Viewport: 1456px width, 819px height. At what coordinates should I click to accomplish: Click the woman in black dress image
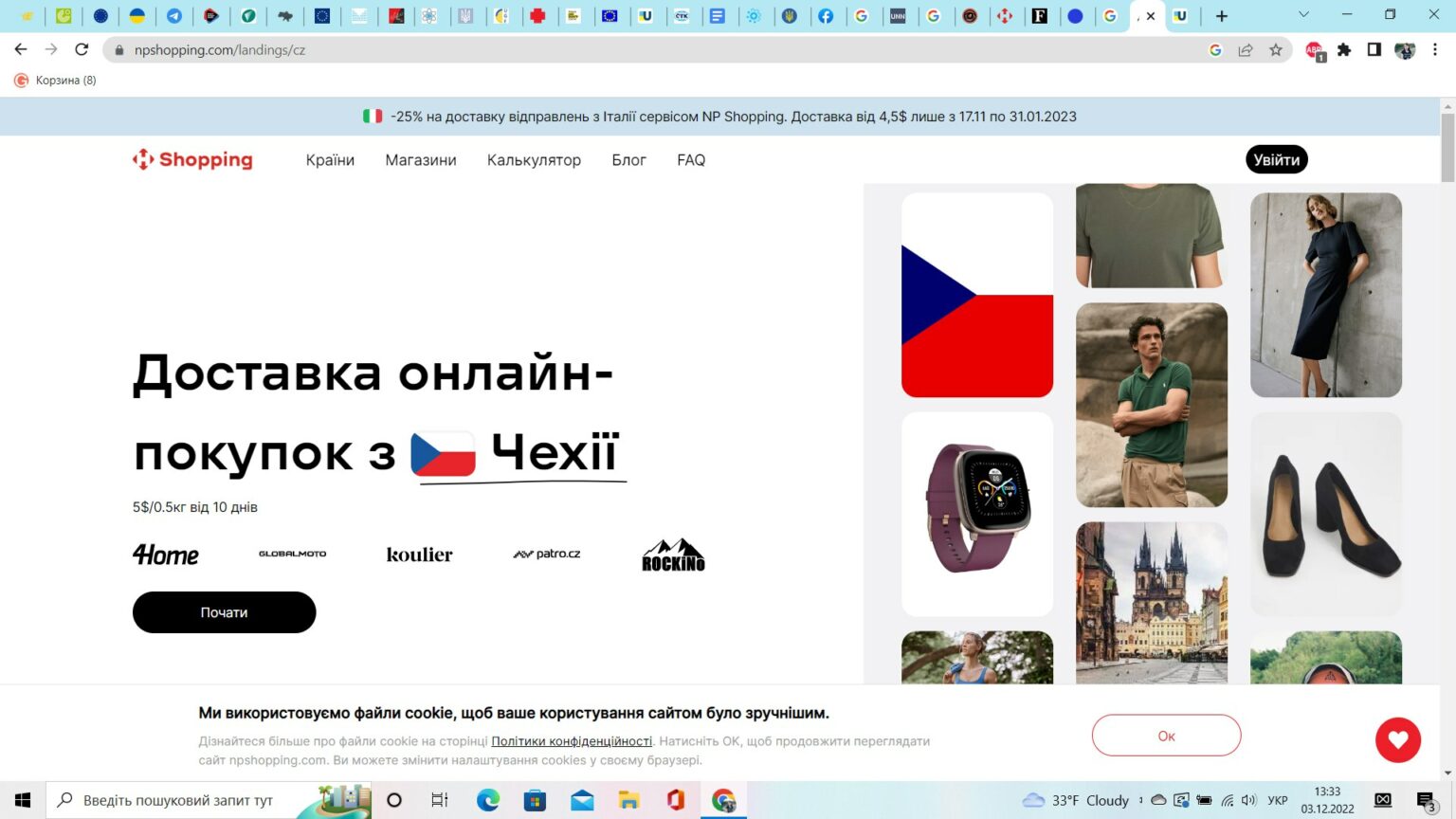tap(1326, 295)
